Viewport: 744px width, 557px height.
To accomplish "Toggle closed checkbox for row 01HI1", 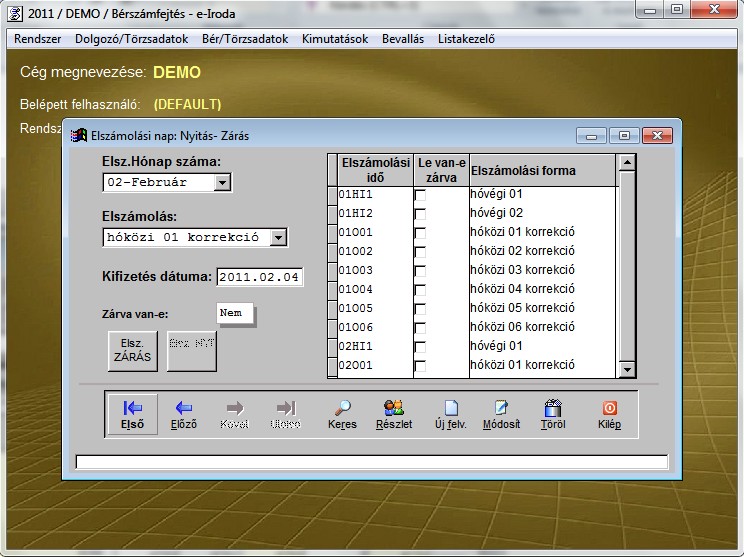I will [420, 195].
